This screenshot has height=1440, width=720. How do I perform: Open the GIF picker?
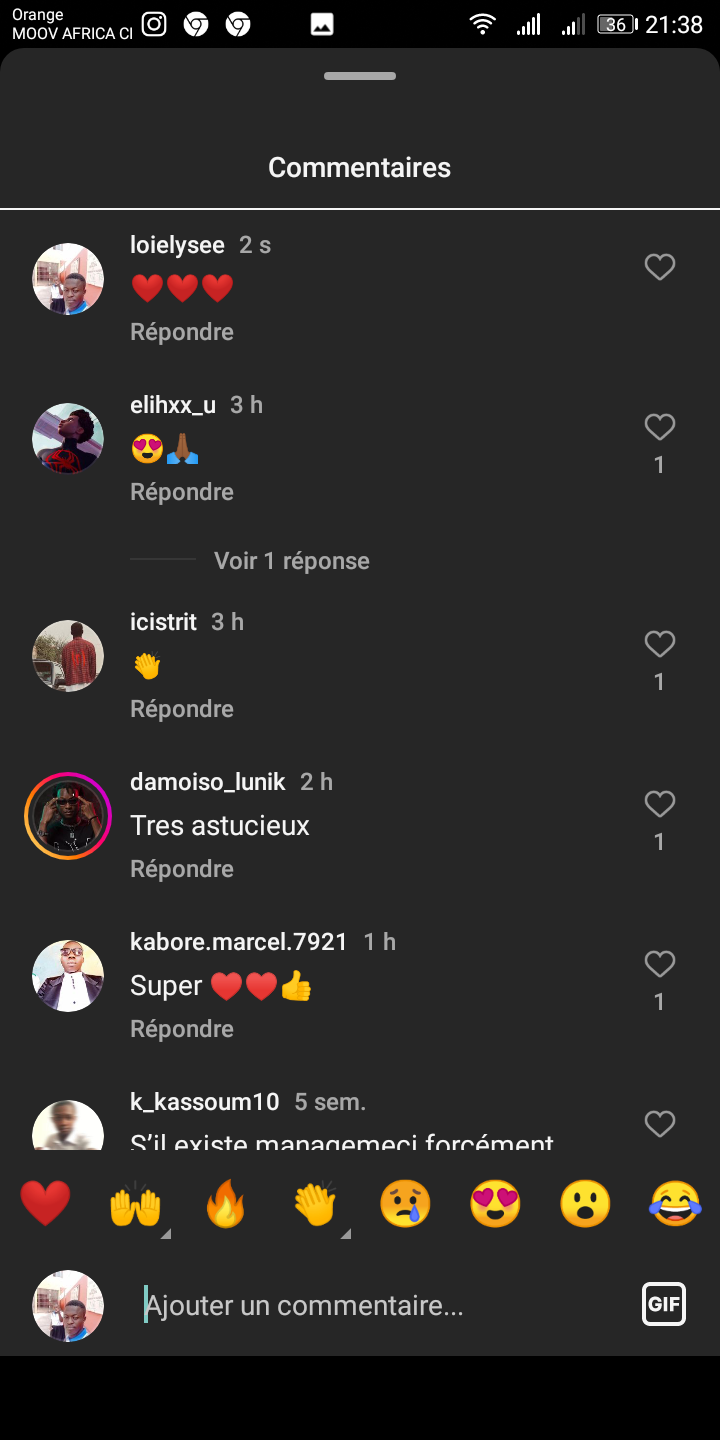point(664,1304)
